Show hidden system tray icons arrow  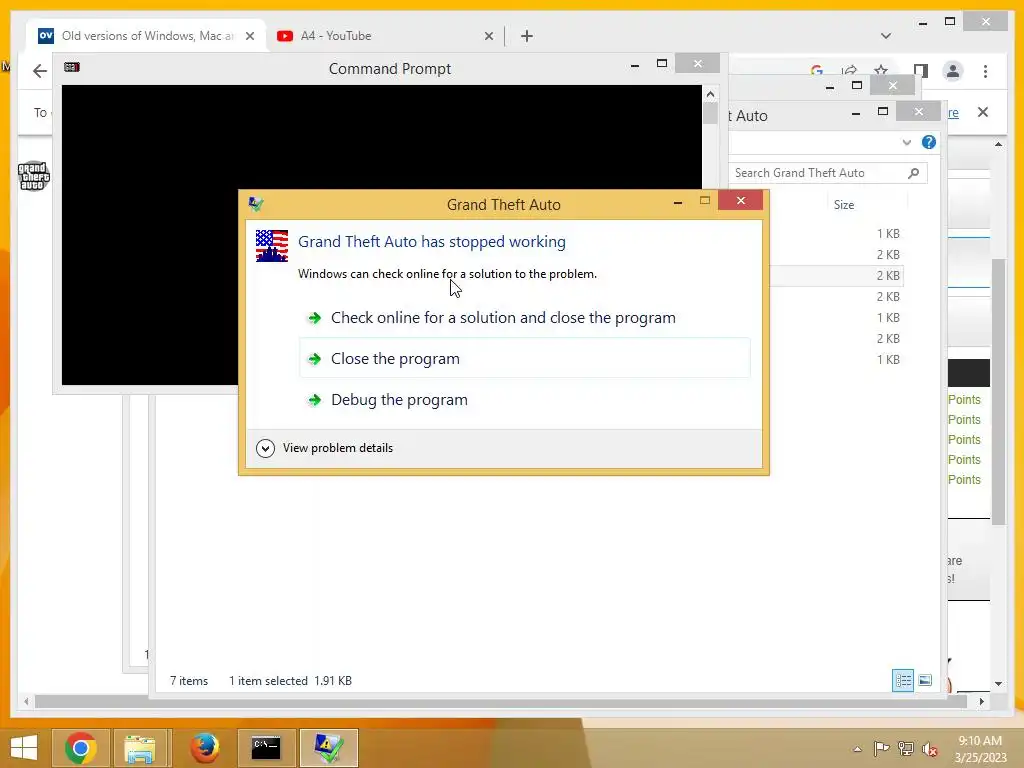click(x=857, y=749)
